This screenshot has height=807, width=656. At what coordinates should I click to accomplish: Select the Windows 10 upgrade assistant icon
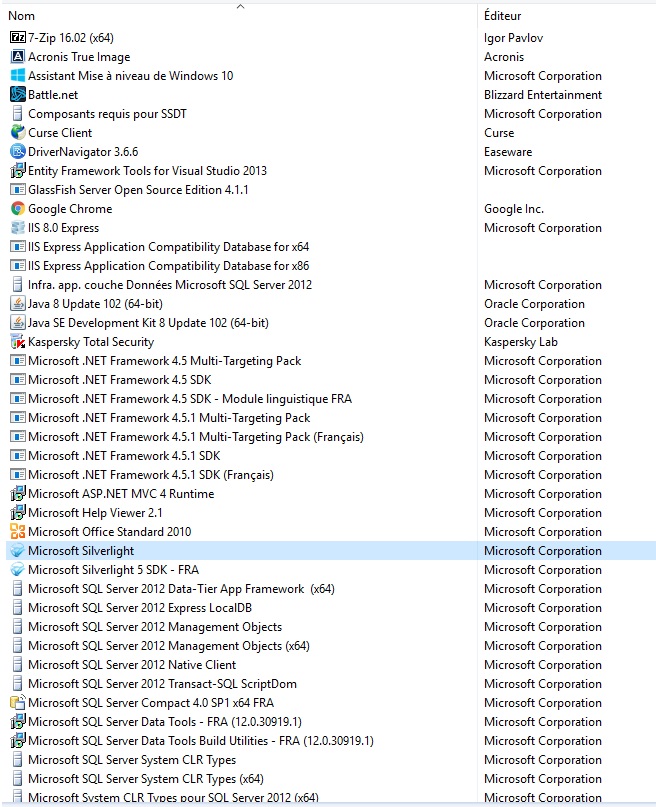click(17, 76)
